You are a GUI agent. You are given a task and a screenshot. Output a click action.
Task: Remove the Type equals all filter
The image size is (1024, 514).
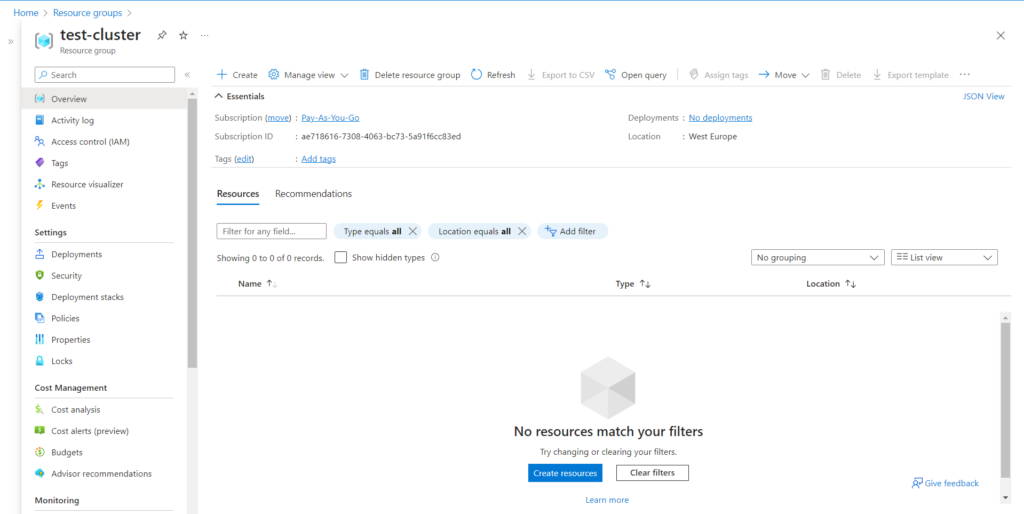[x=412, y=231]
